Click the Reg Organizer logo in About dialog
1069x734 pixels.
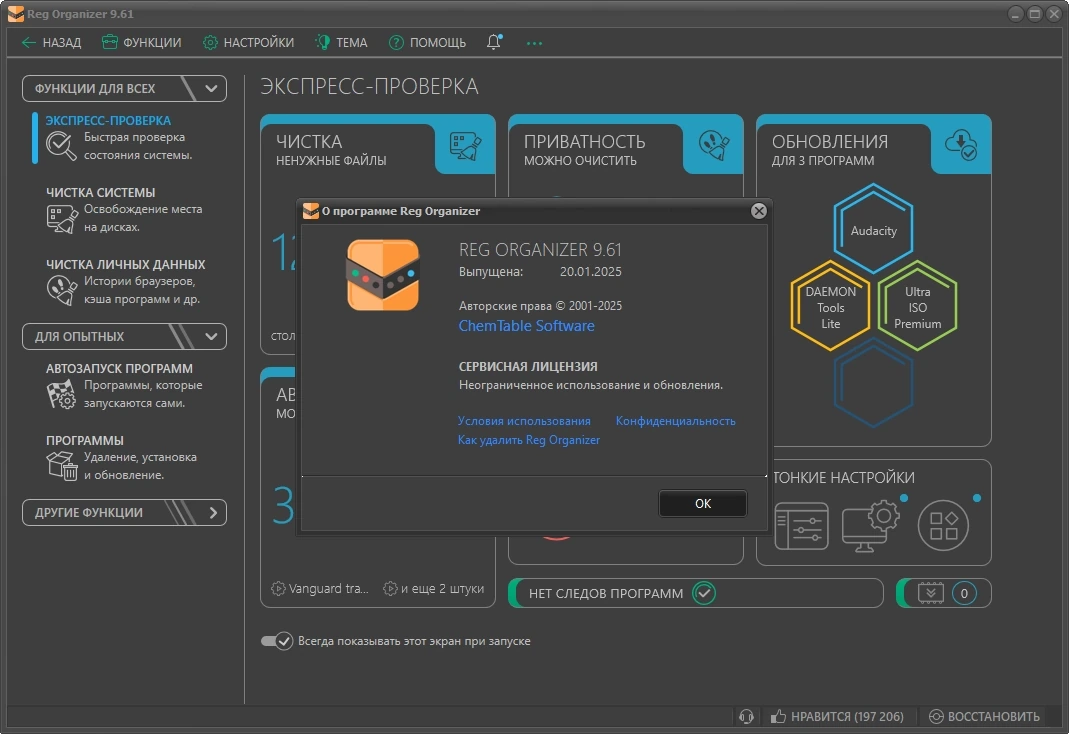coord(383,275)
